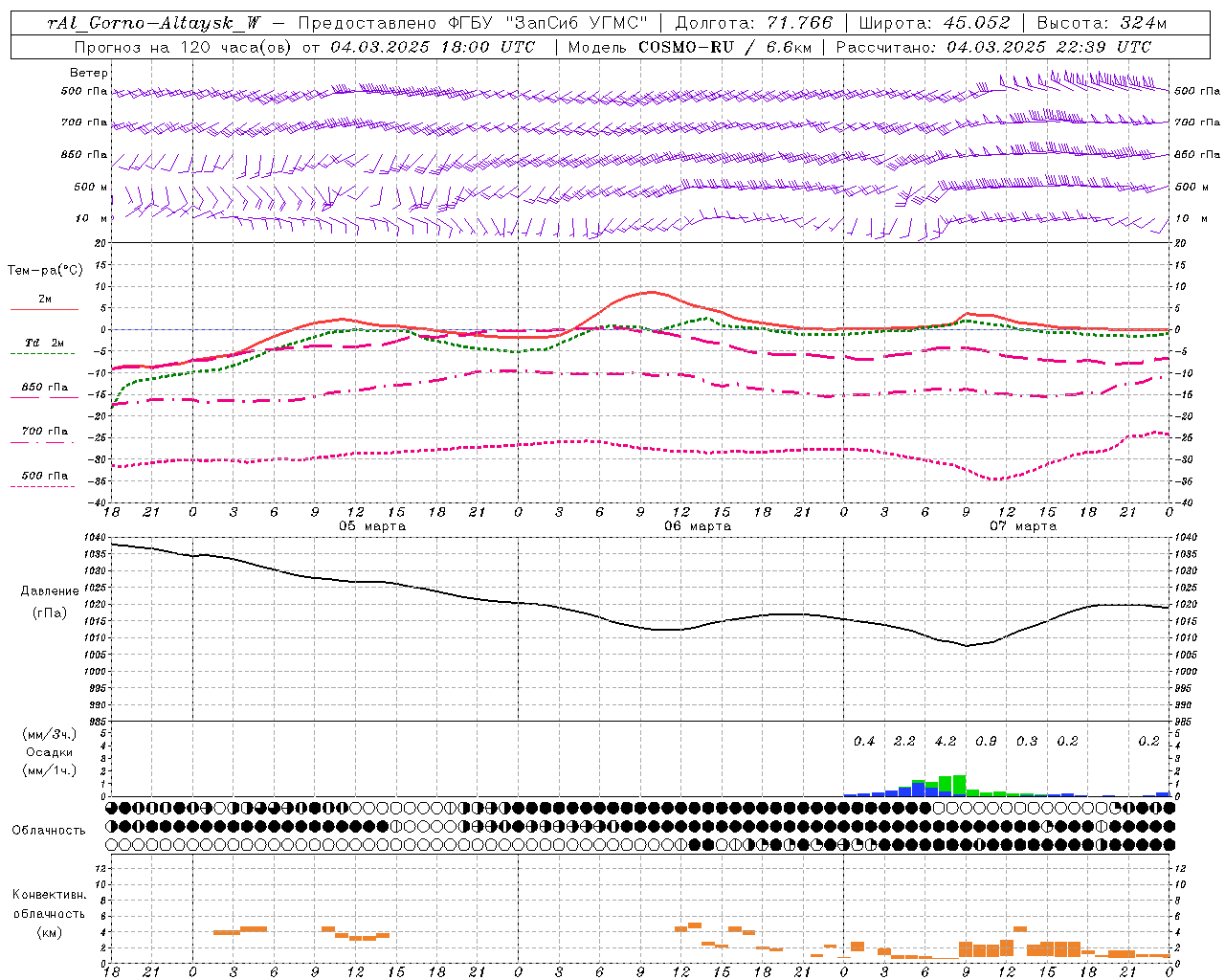
Task: Click the 500 м wind level label on the left
Action: point(91,188)
